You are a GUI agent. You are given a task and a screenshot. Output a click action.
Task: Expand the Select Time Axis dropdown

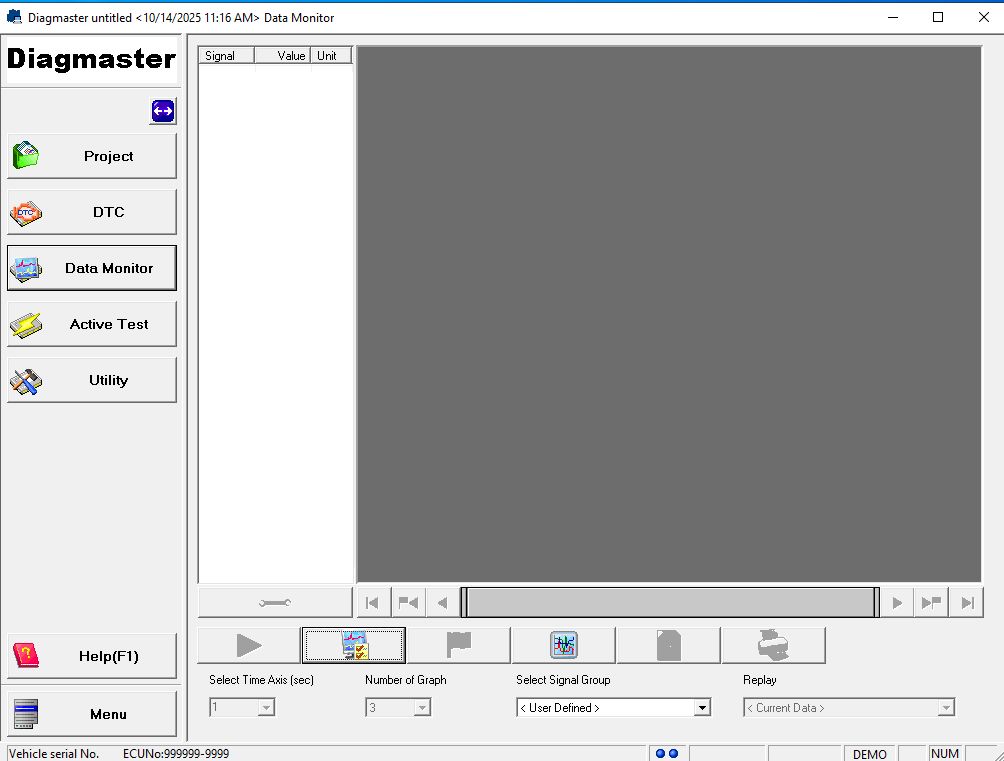265,707
